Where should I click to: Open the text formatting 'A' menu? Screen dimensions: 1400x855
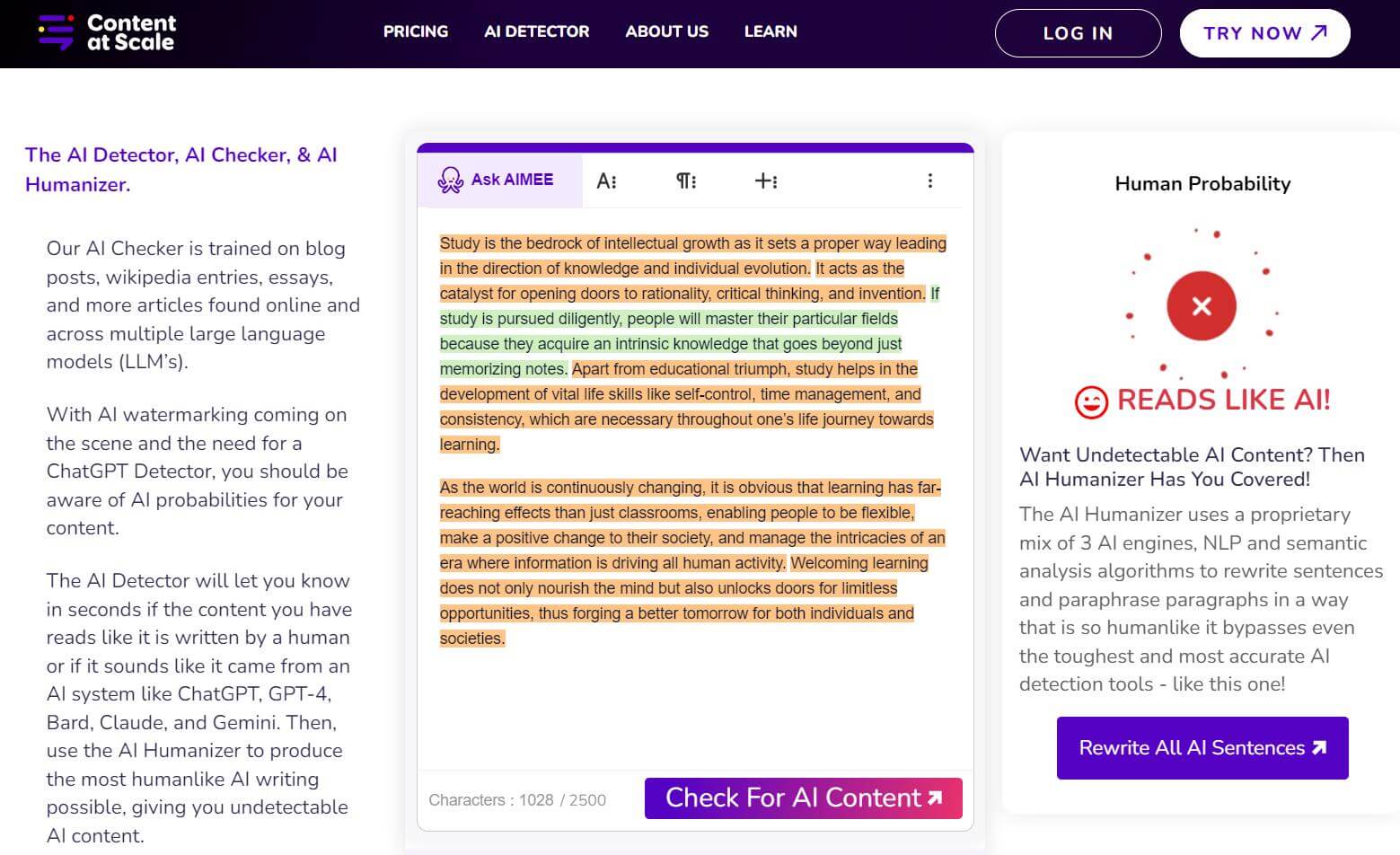point(607,181)
